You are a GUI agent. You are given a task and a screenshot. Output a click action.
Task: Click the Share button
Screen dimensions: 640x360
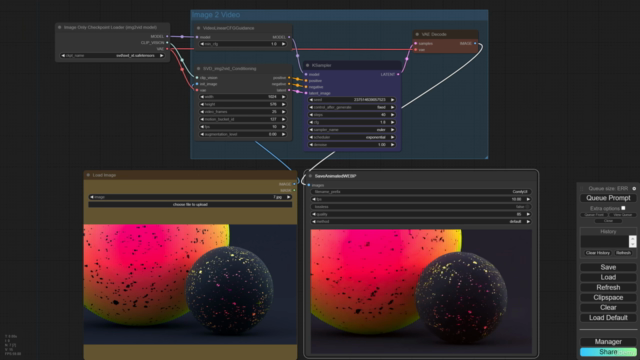(x=608, y=352)
